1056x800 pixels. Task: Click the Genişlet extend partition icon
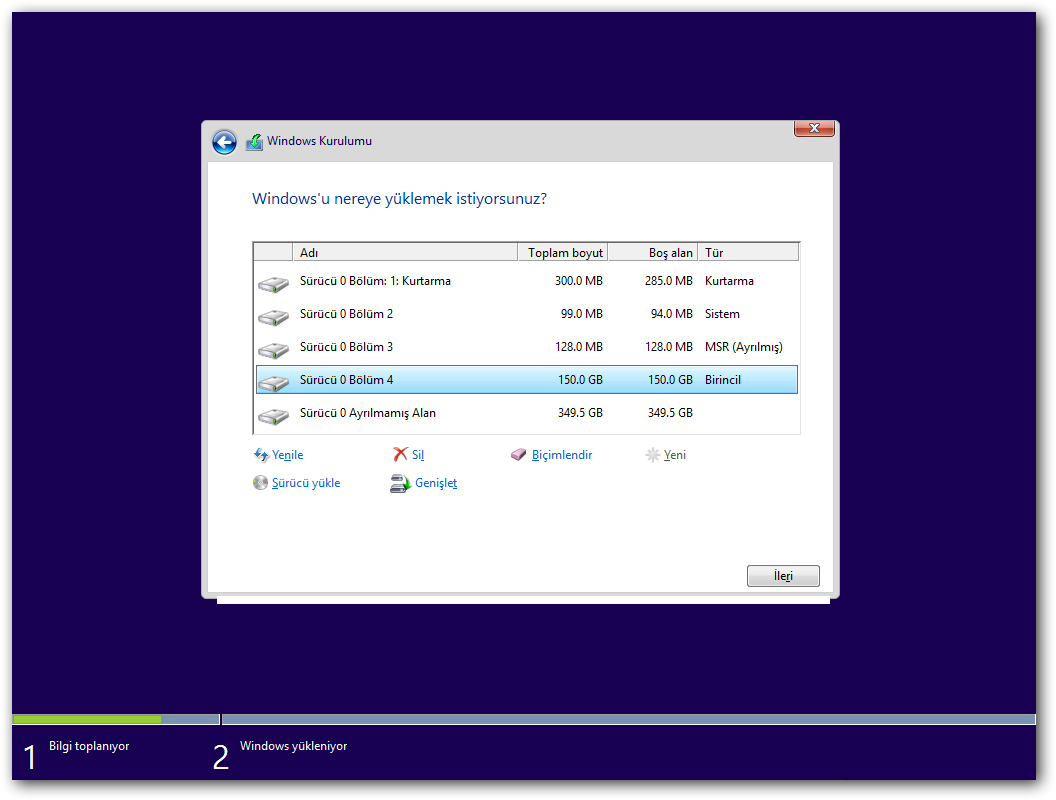point(399,483)
